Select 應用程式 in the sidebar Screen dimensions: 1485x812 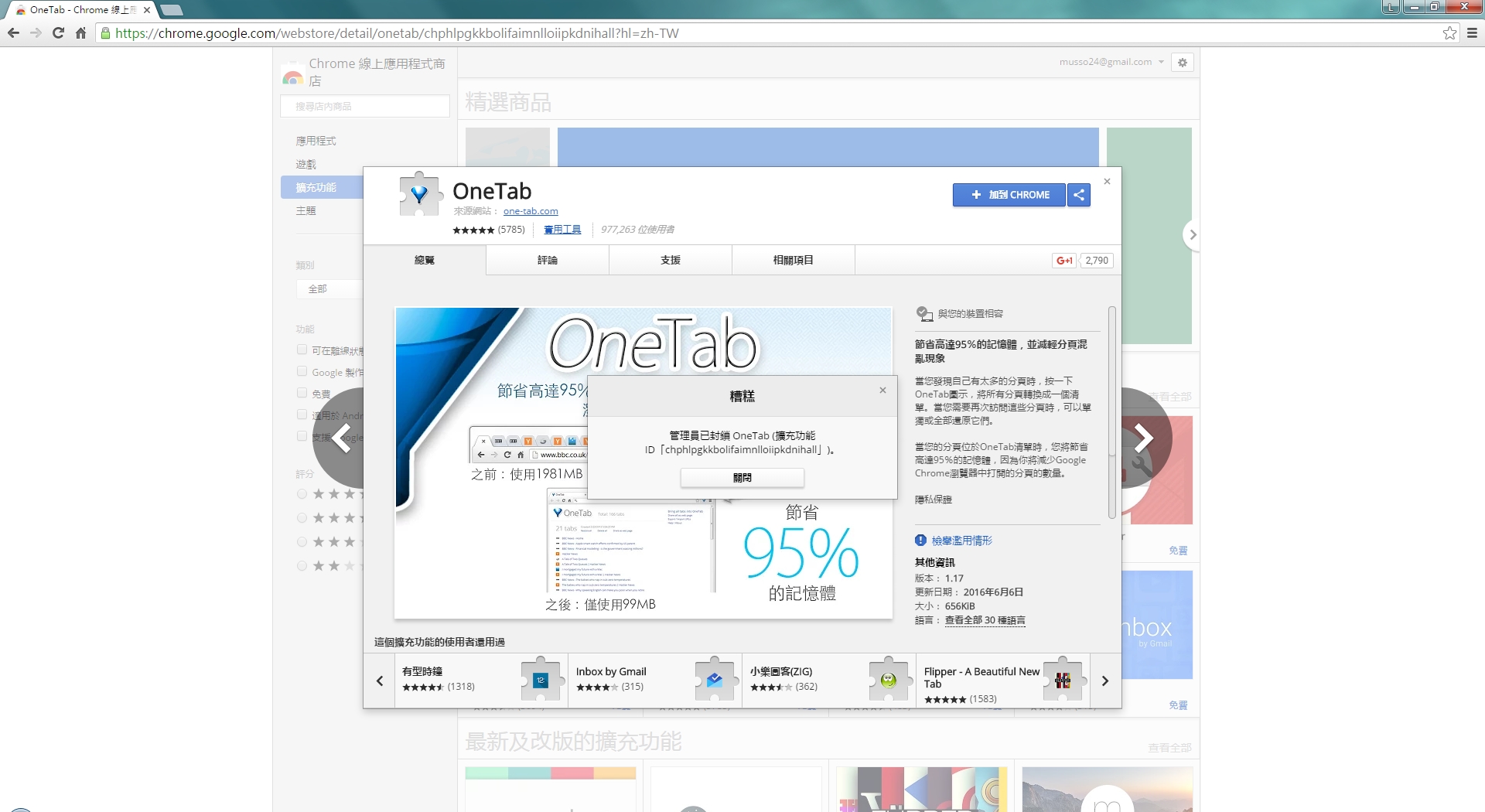click(x=316, y=141)
